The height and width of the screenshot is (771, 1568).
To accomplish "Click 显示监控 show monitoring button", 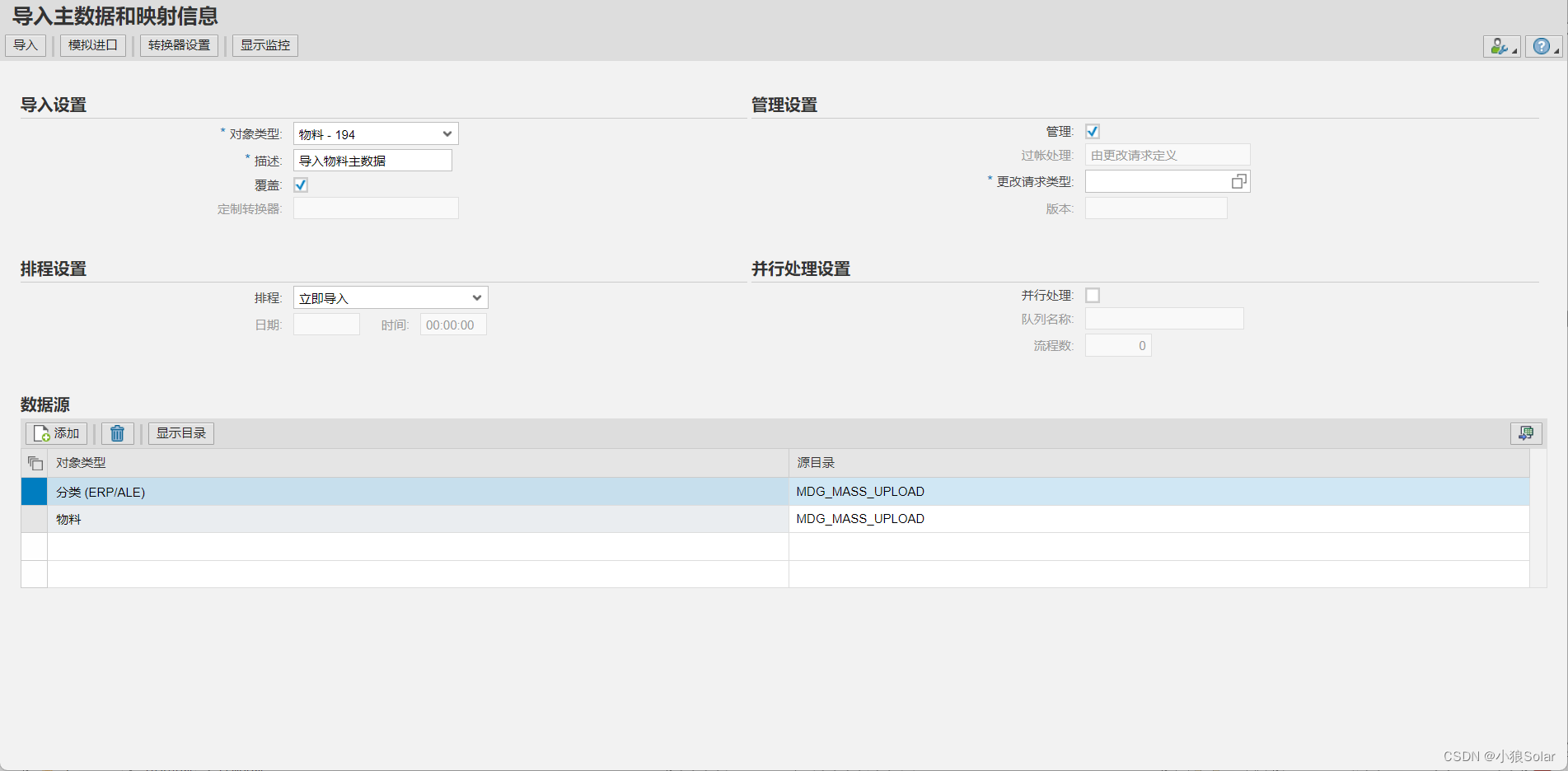I will click(265, 45).
